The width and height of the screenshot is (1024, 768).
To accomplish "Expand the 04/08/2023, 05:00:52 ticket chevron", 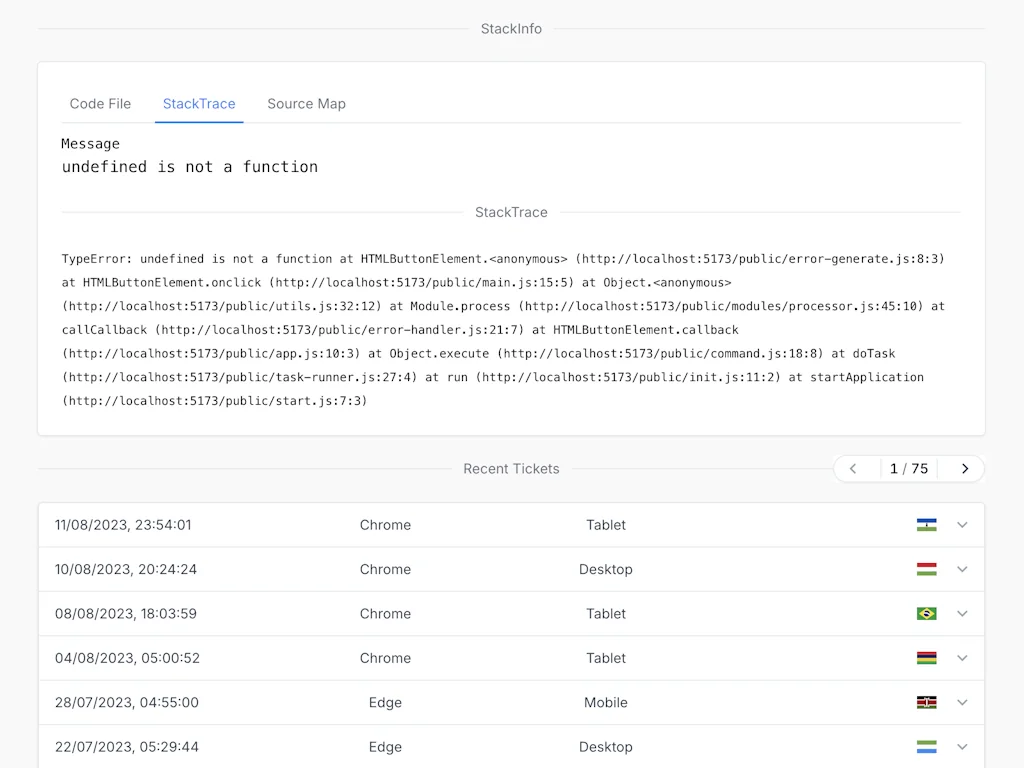I will click(x=962, y=658).
